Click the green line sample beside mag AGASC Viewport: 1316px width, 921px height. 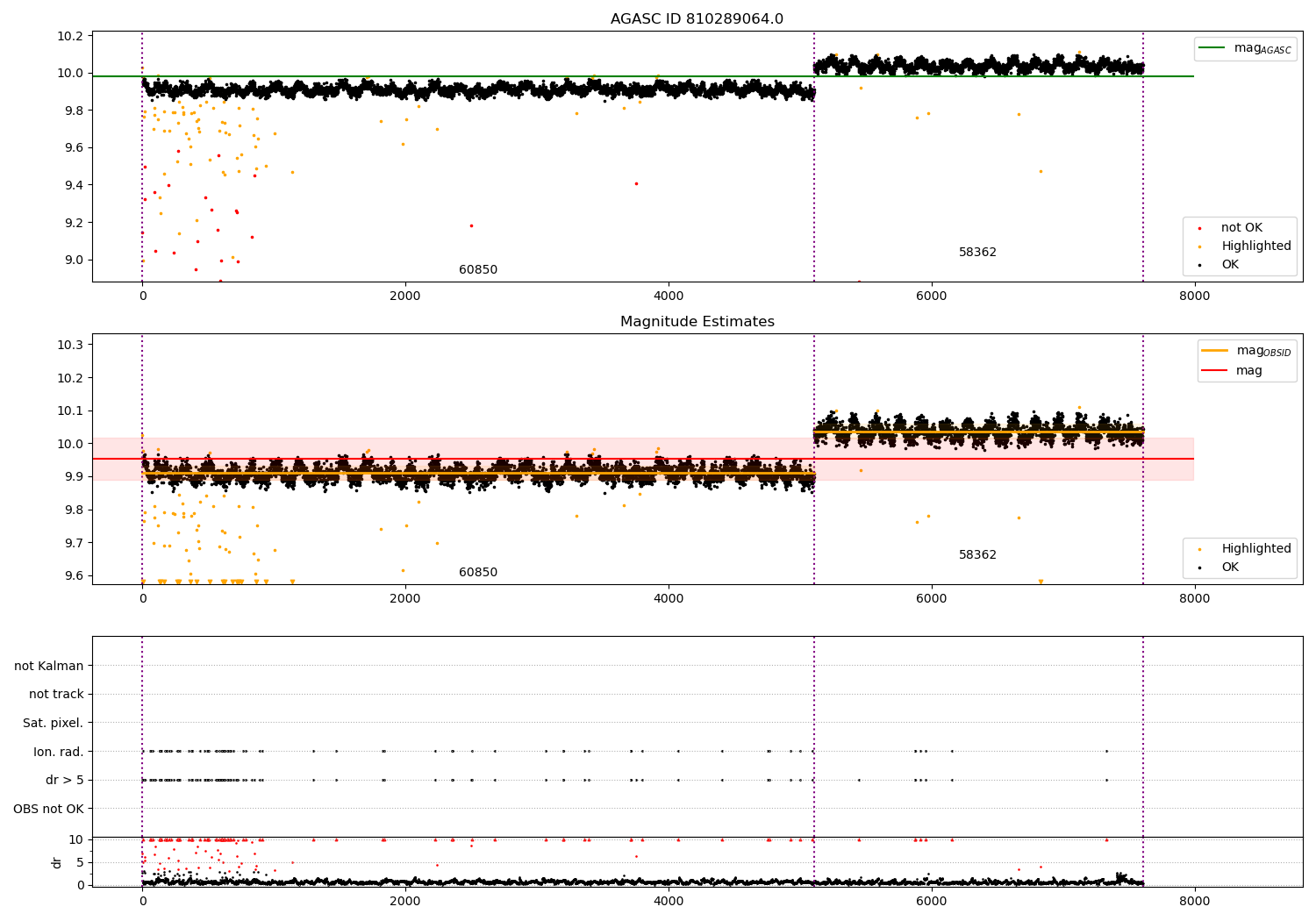coord(1213,48)
